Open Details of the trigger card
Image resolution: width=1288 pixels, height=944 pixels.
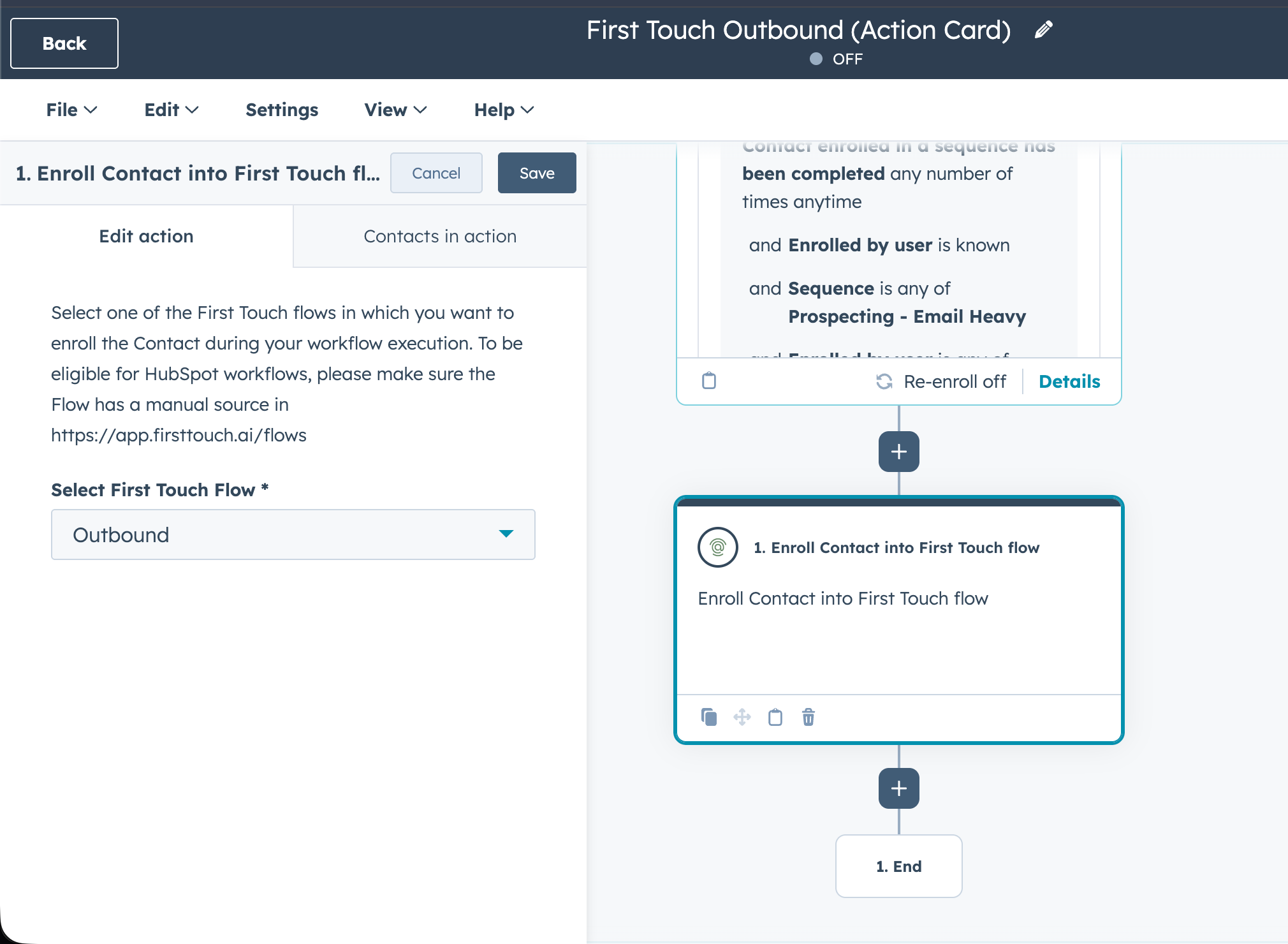coord(1069,381)
